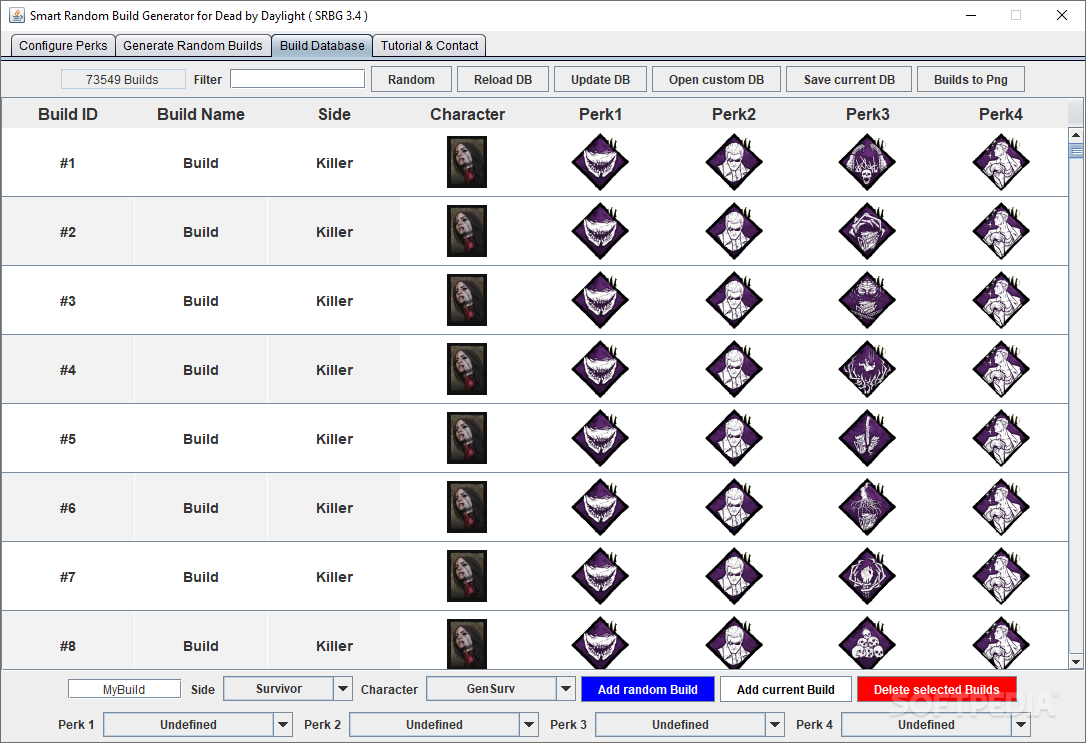Choose the Perk3 icon in build #3 row
Viewport: 1086px width, 743px height.
(867, 300)
